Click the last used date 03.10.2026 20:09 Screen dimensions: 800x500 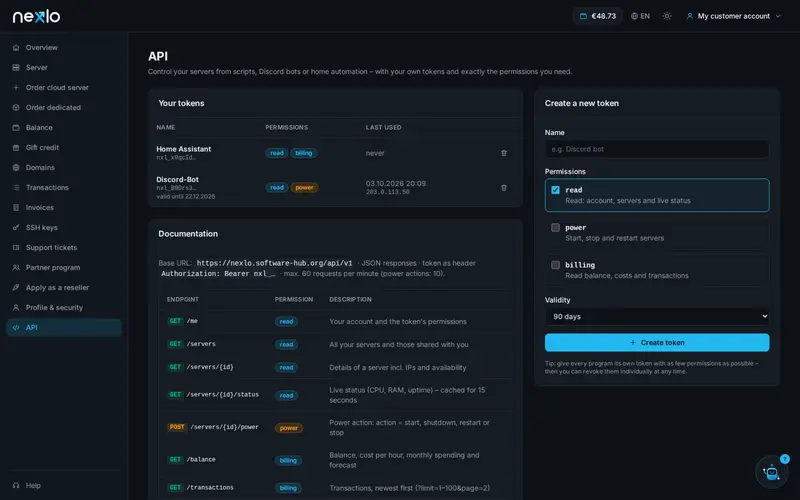tap(396, 184)
